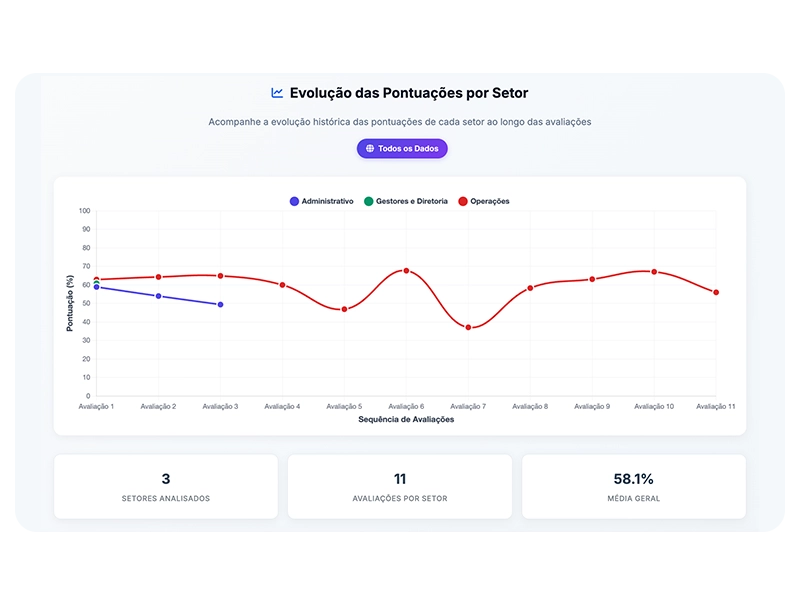Click the Operações data point at Avaliação 6

coord(406,271)
